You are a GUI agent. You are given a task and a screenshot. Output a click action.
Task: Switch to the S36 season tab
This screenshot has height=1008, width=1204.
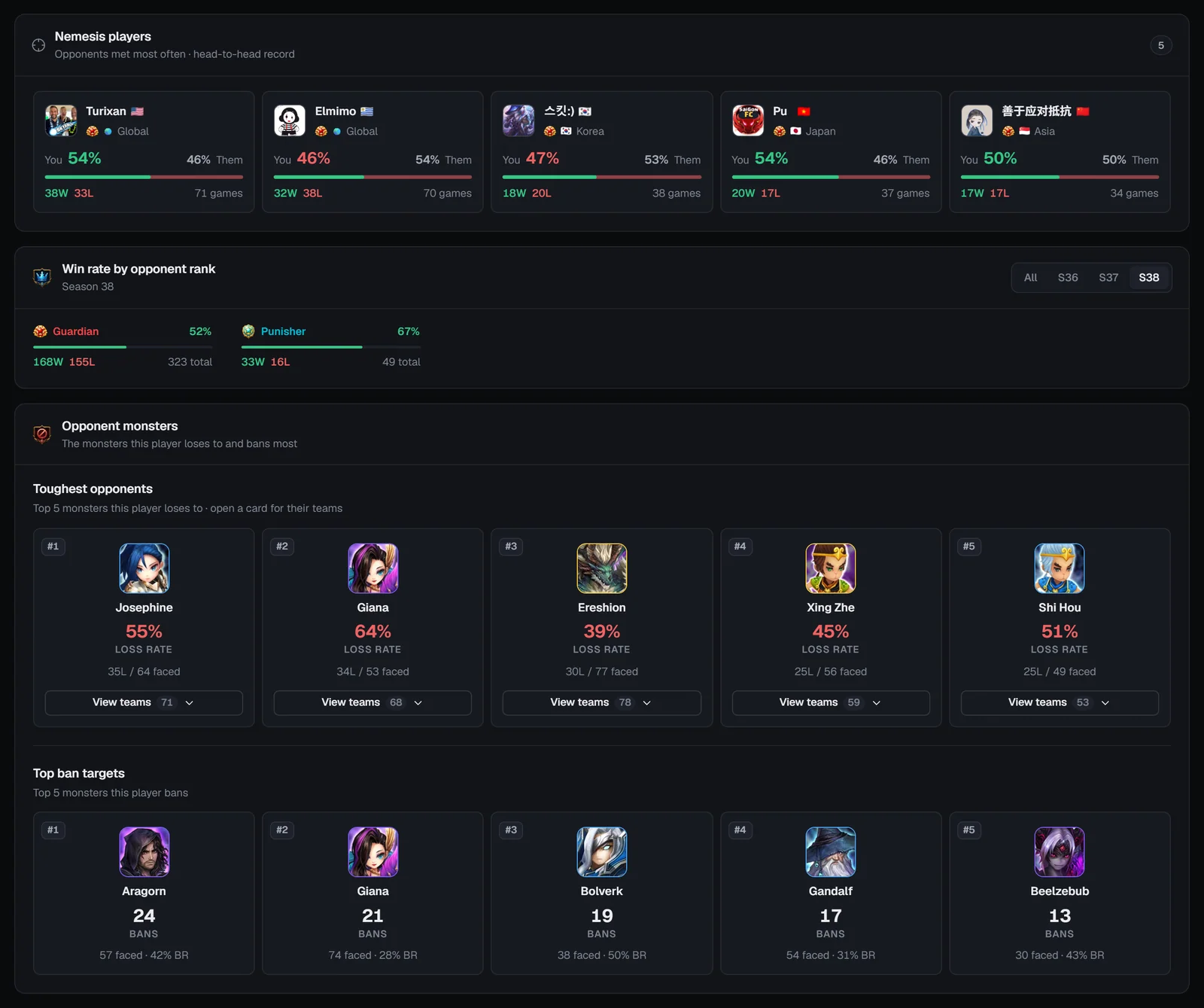click(1068, 278)
